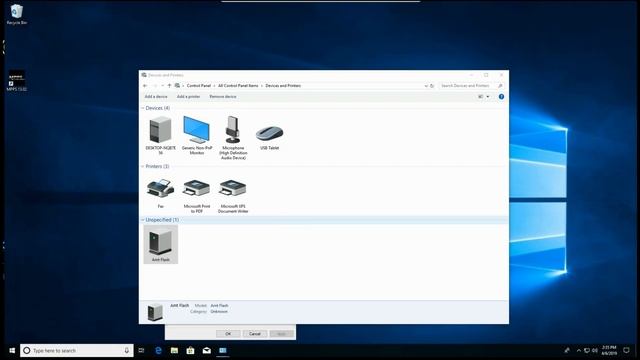Open Task View from the taskbar
This screenshot has width=640, height=360.
(x=142, y=351)
